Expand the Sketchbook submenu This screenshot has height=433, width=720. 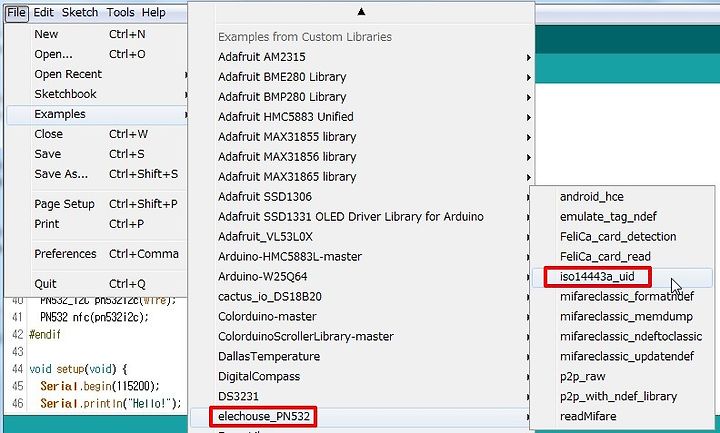tap(97, 94)
